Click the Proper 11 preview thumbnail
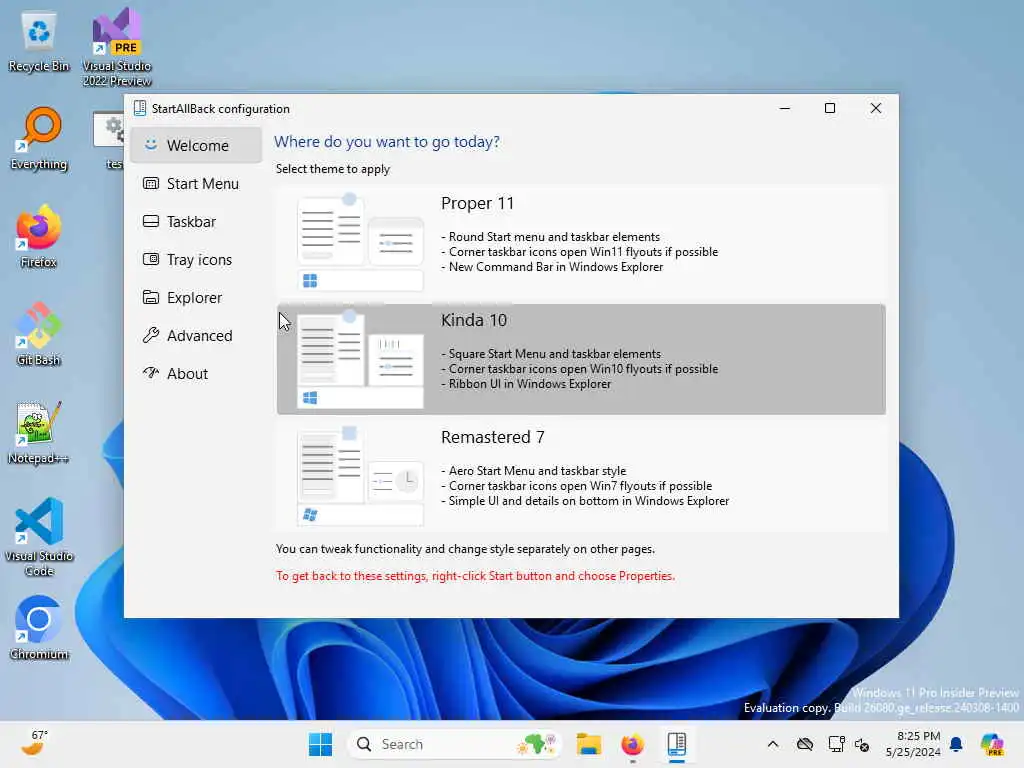The width and height of the screenshot is (1024, 768). (360, 242)
